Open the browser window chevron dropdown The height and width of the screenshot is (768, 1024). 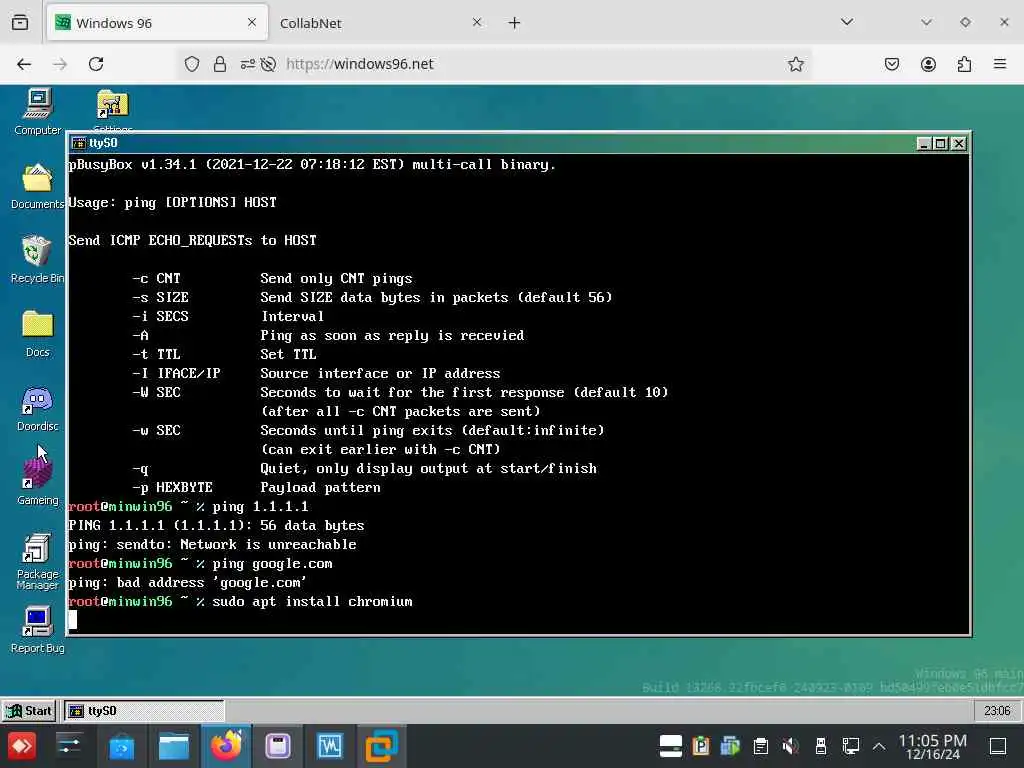click(x=926, y=22)
